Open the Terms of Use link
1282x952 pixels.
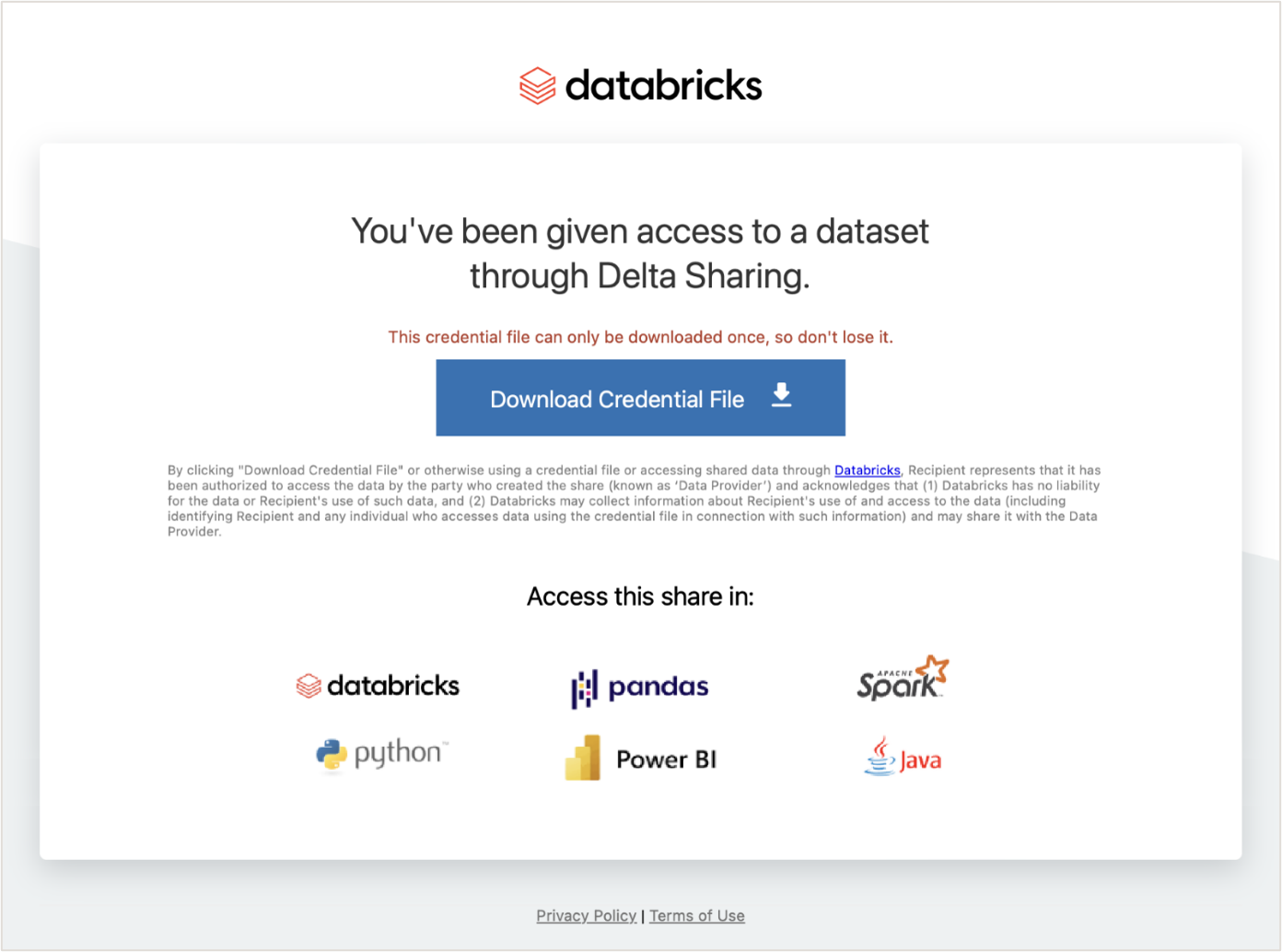point(697,916)
